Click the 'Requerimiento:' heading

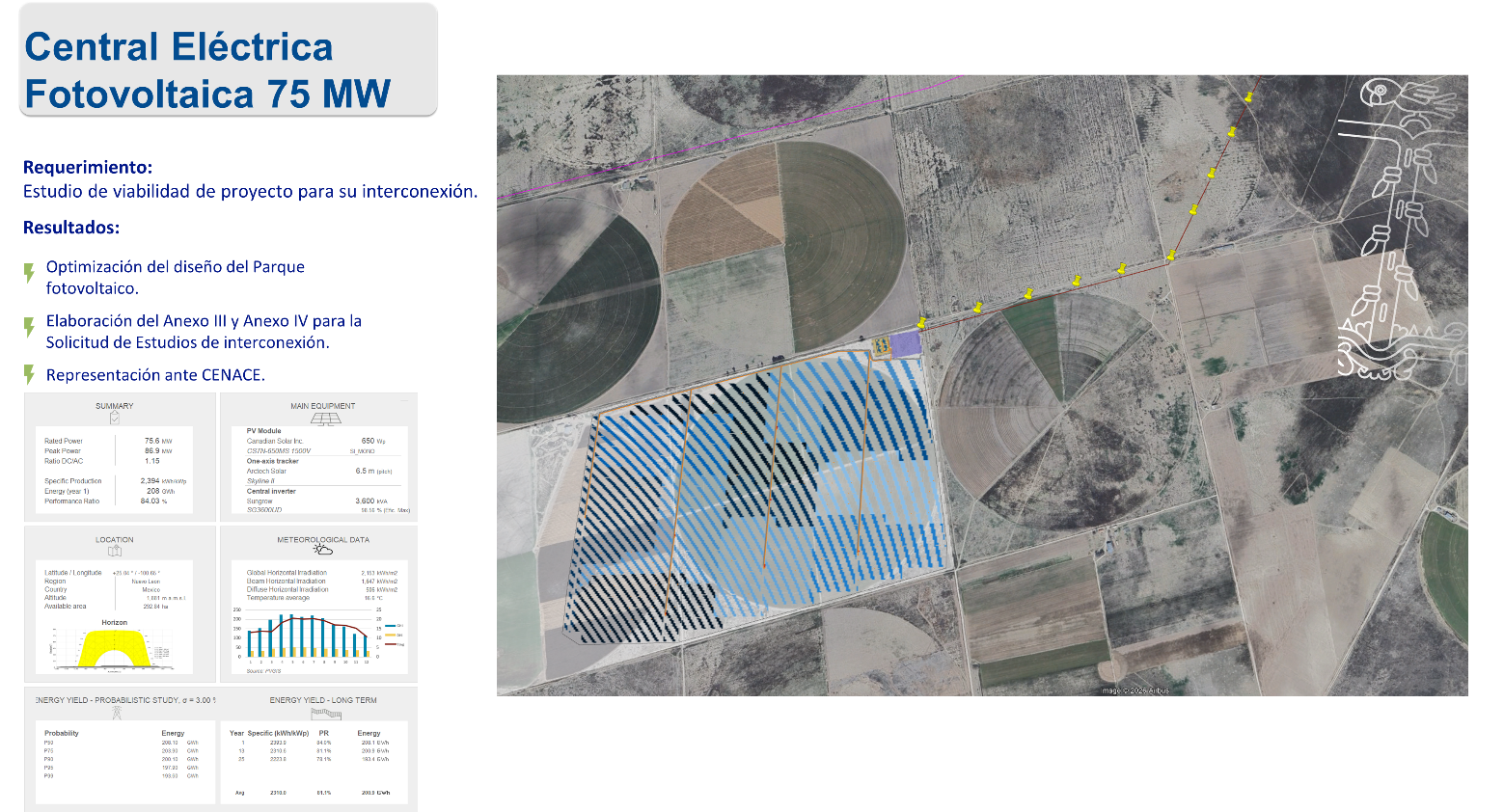pos(88,168)
